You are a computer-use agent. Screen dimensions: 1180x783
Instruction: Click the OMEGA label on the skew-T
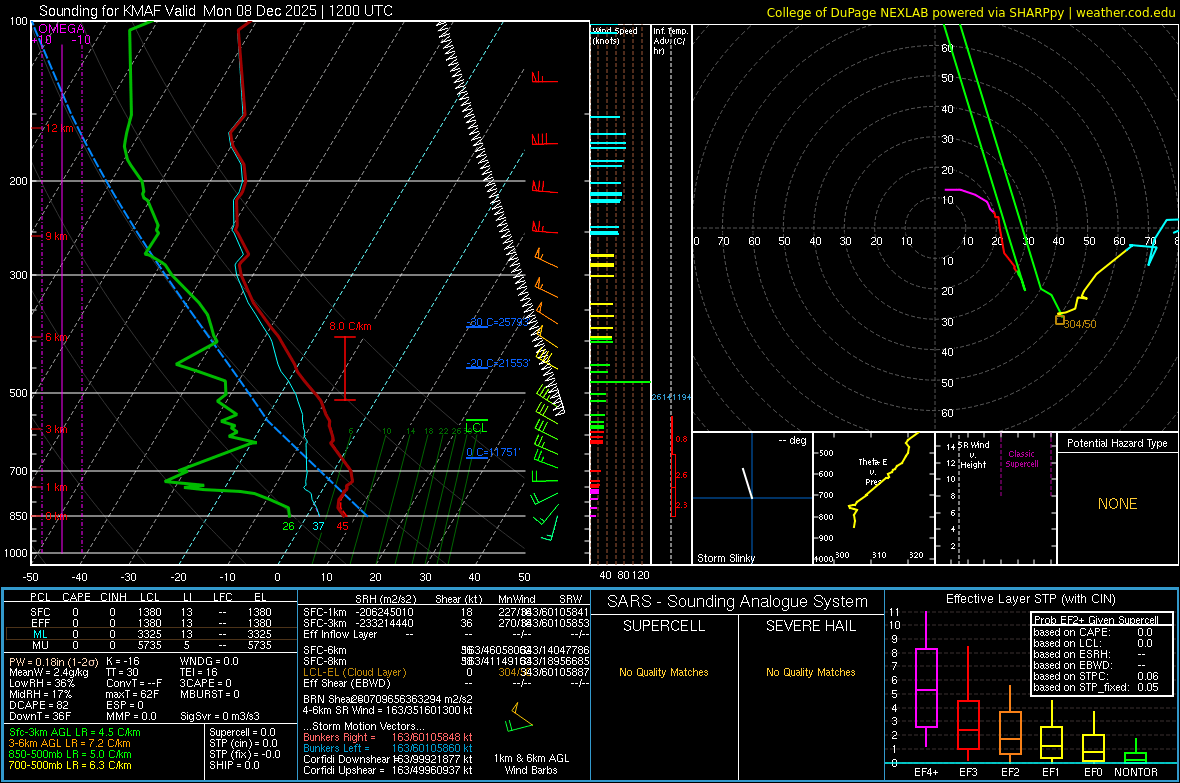coord(62,29)
